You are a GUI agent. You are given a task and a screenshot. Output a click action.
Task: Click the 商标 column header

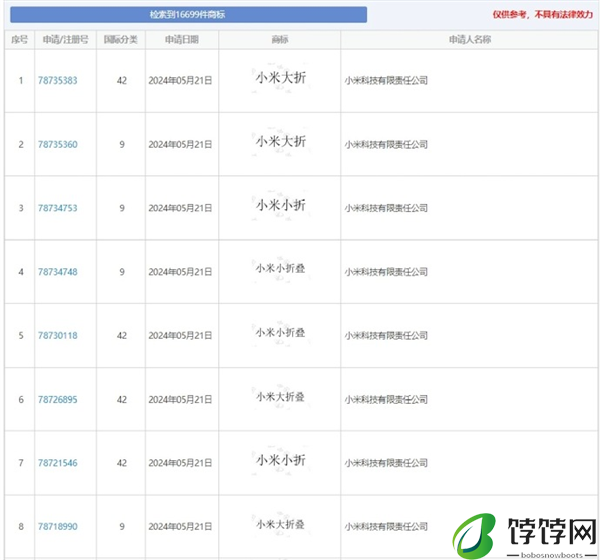(x=280, y=39)
